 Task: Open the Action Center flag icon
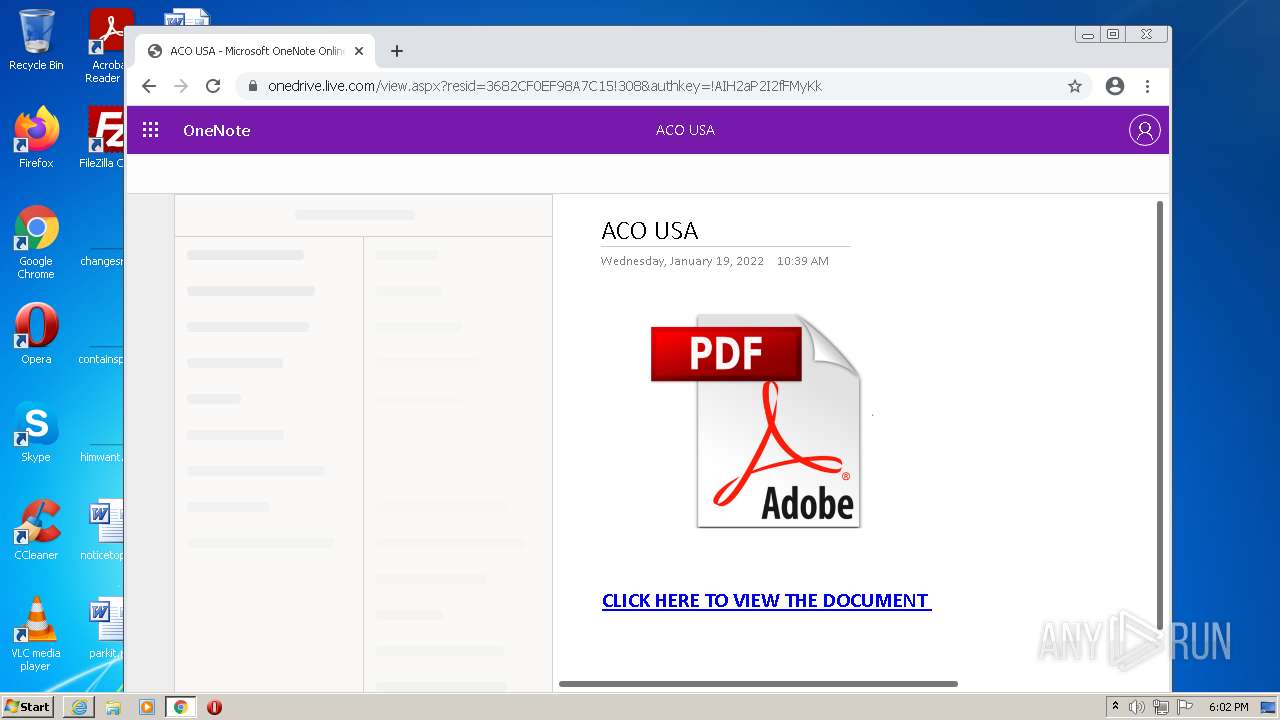(x=1185, y=707)
